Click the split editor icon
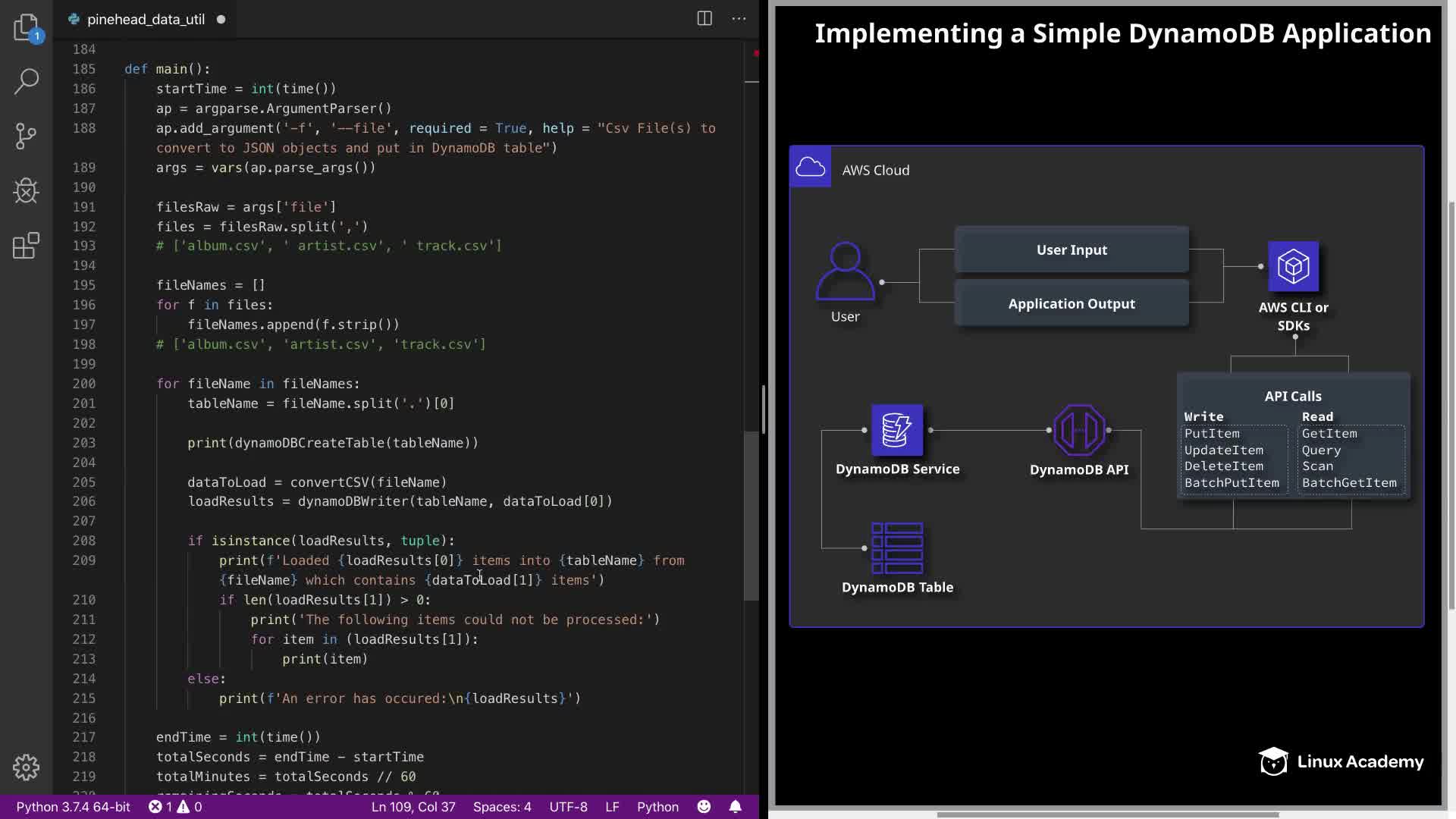Screen dimensions: 1456x819 [704, 19]
